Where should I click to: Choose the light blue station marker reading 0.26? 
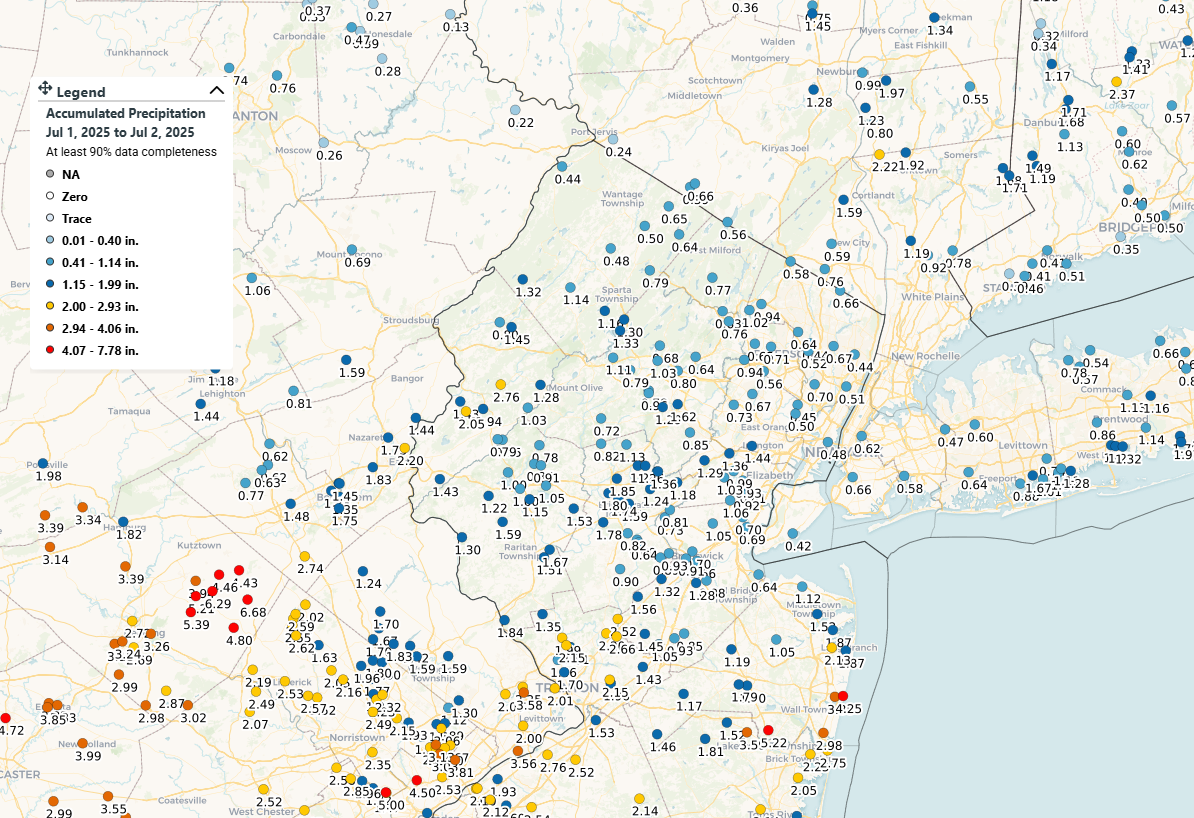pyautogui.click(x=324, y=142)
